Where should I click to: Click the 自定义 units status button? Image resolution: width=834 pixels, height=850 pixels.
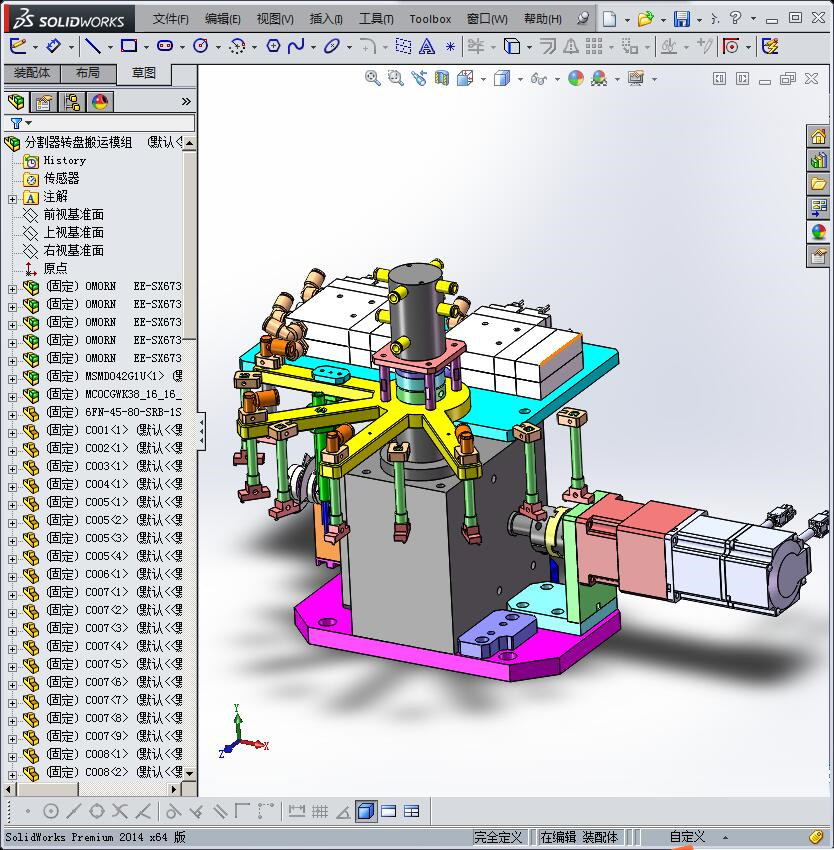687,837
